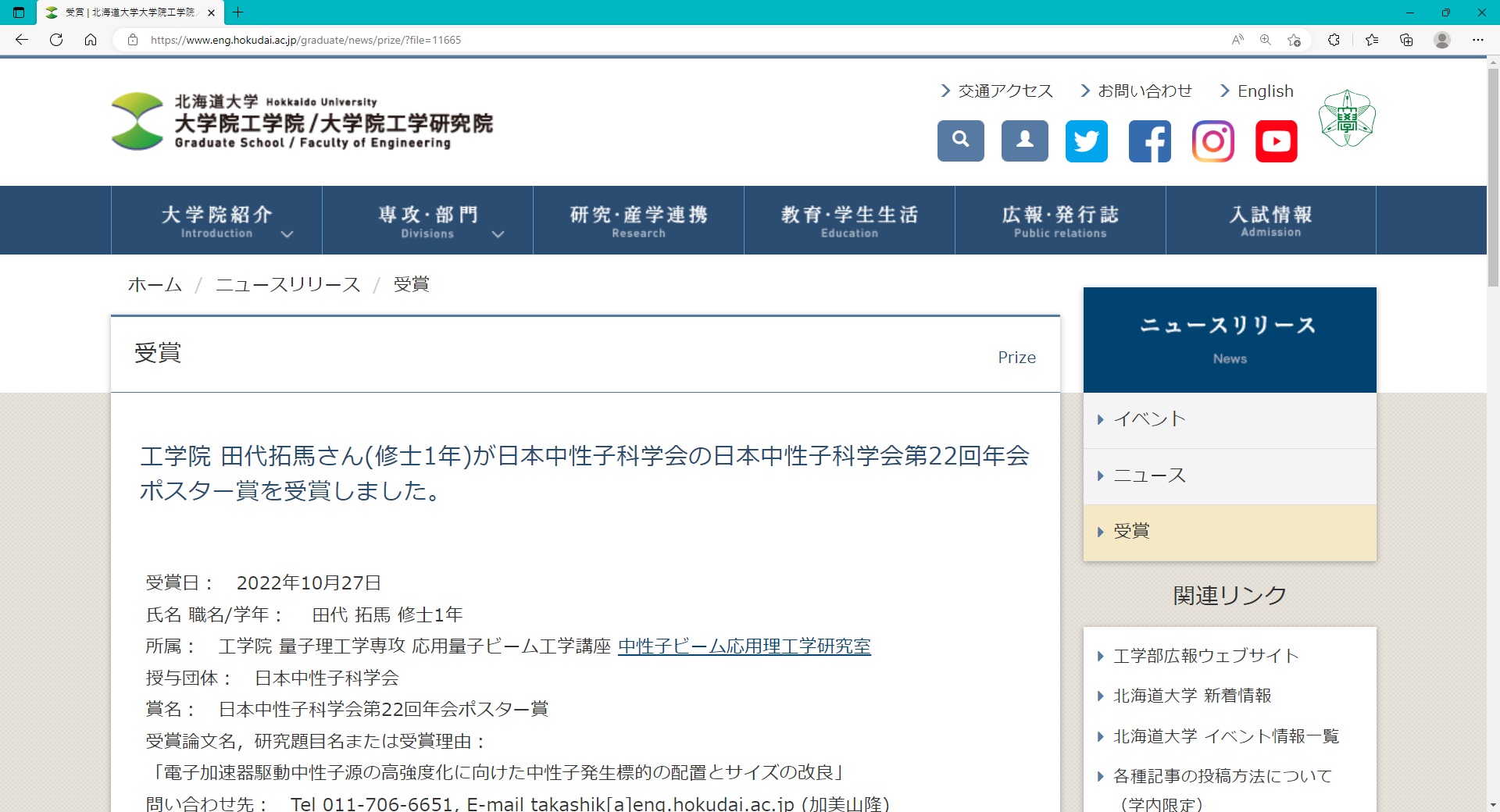
Task: Open 北海道大学 新着情報 related link
Action: click(1192, 696)
